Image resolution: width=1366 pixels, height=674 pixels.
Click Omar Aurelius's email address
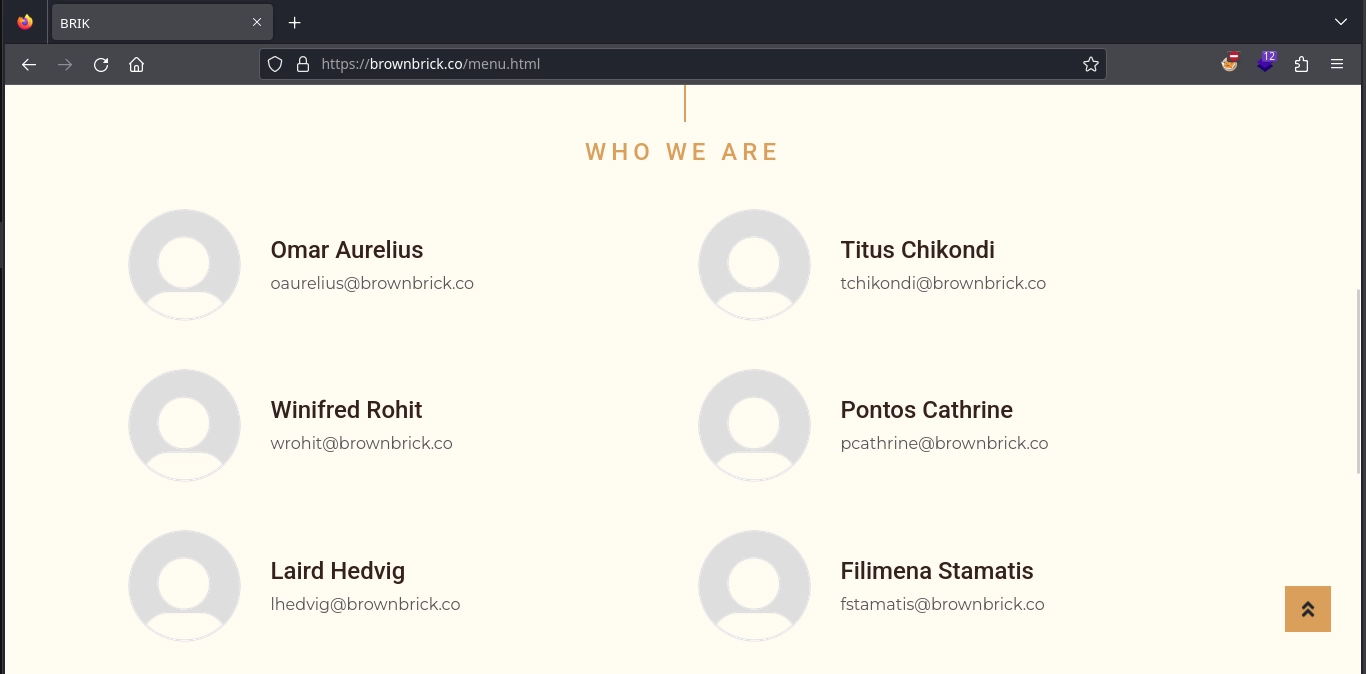coord(372,283)
